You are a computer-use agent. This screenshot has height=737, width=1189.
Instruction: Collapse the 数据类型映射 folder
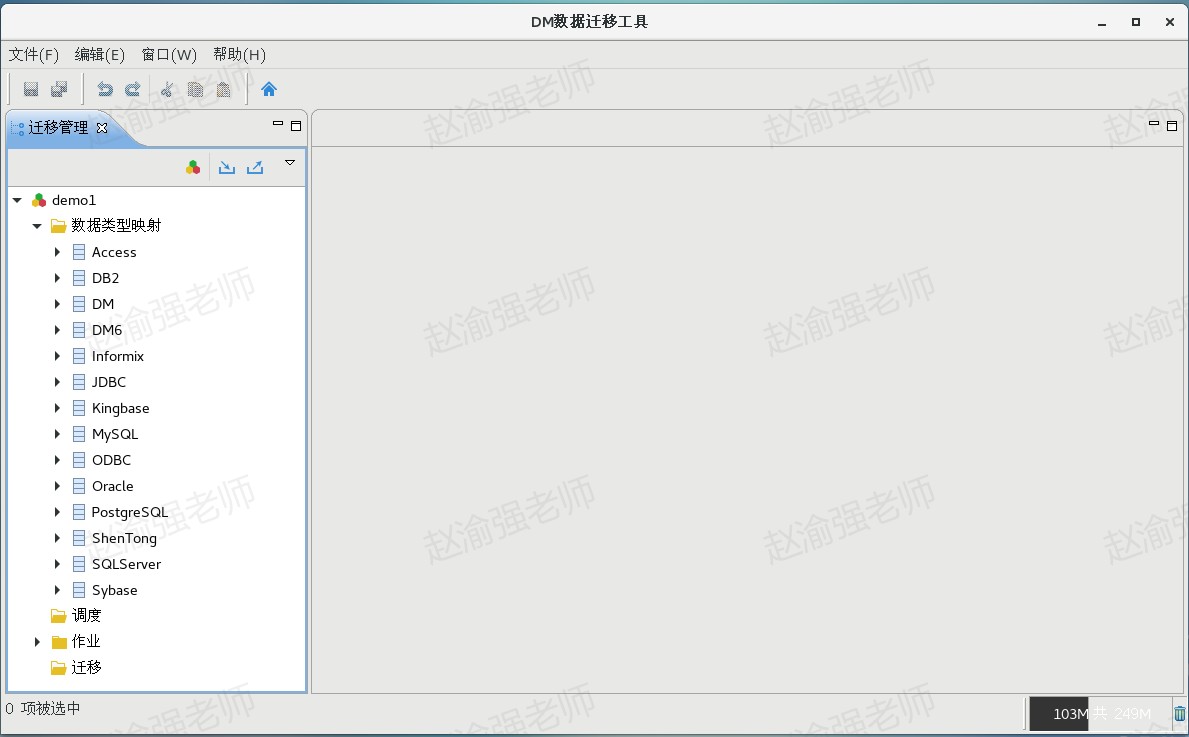pos(36,226)
